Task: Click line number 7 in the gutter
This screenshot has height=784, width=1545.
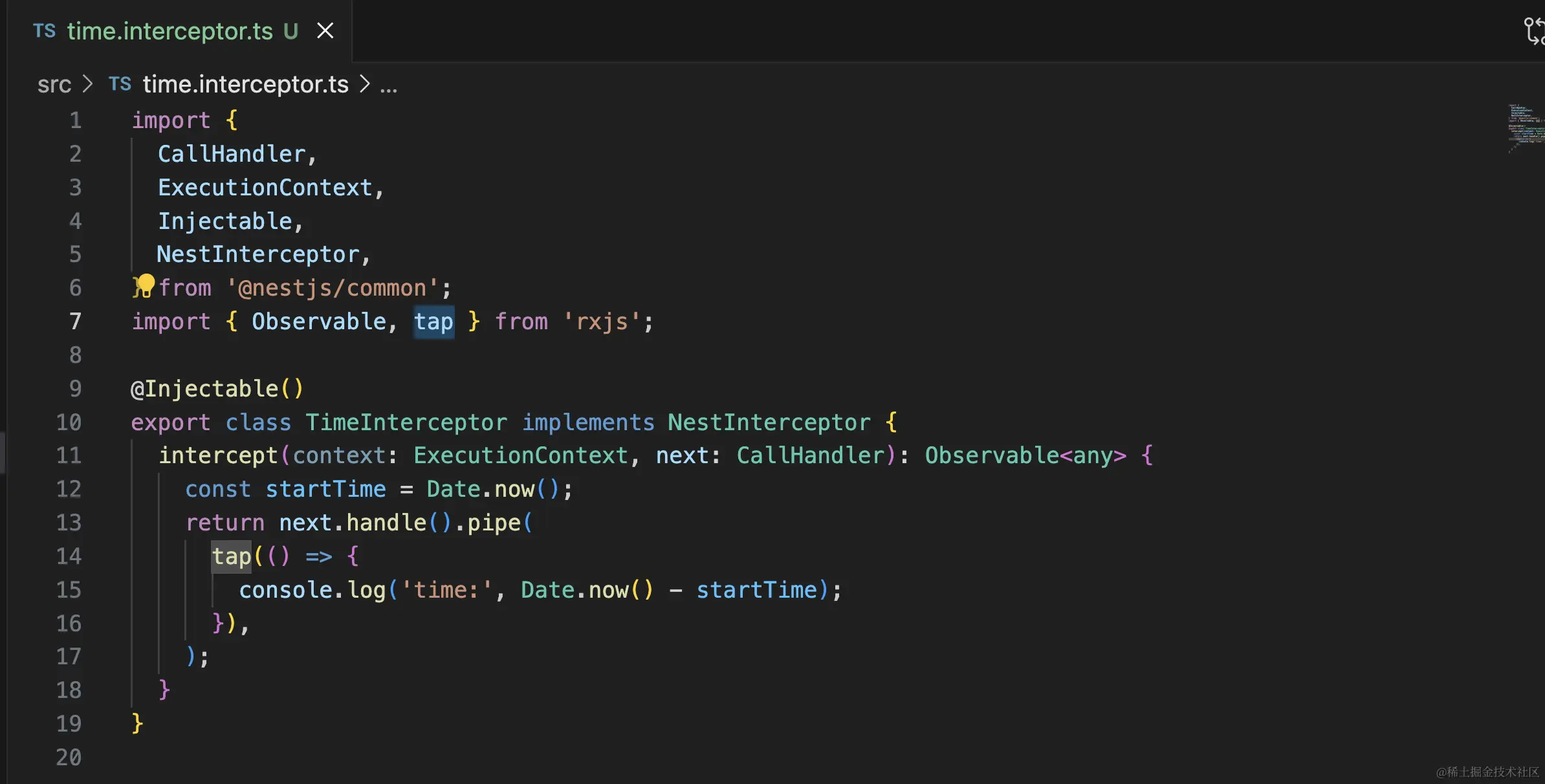Action: [76, 321]
